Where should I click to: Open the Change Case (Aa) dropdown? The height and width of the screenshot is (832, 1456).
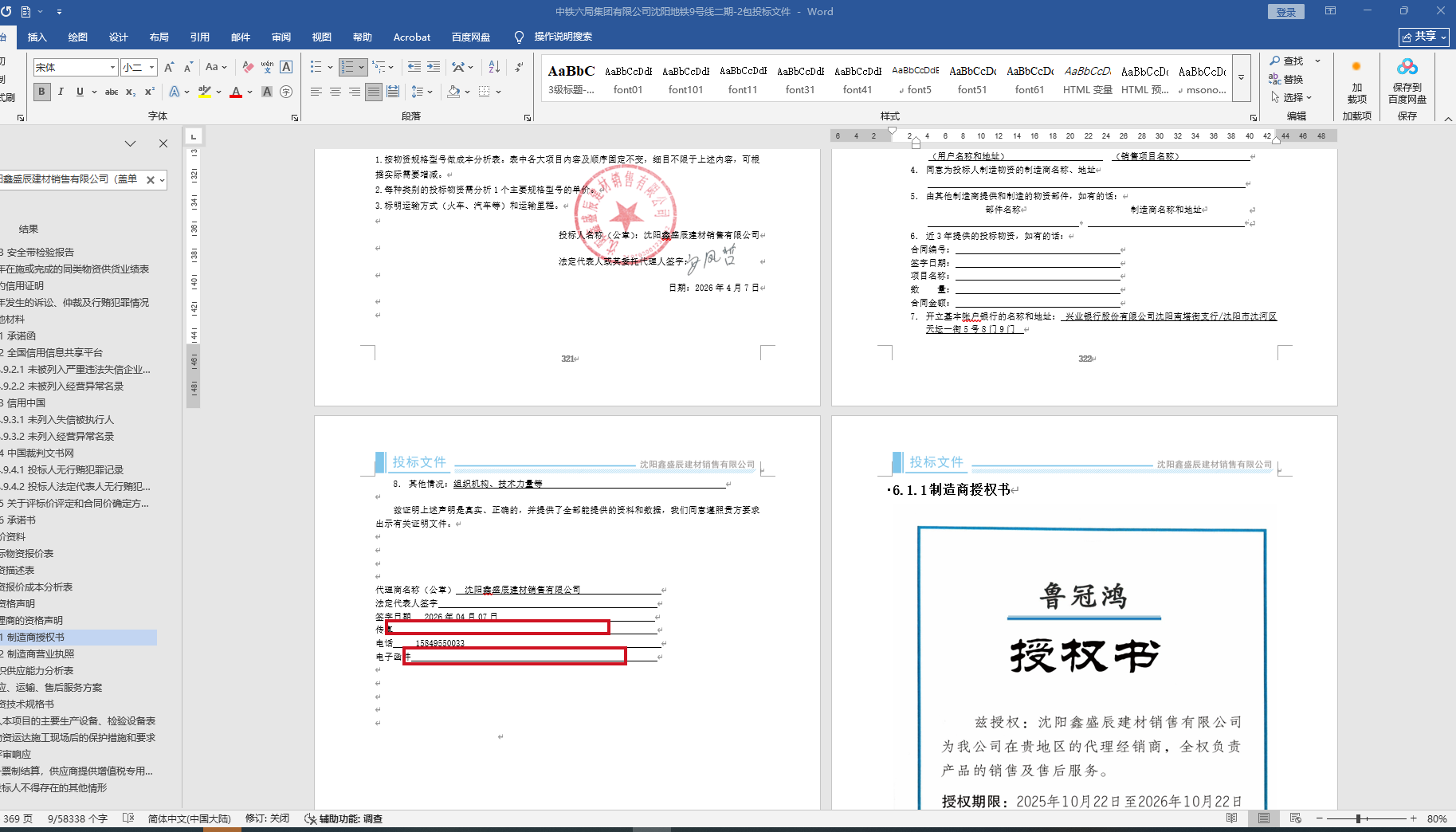click(x=215, y=68)
